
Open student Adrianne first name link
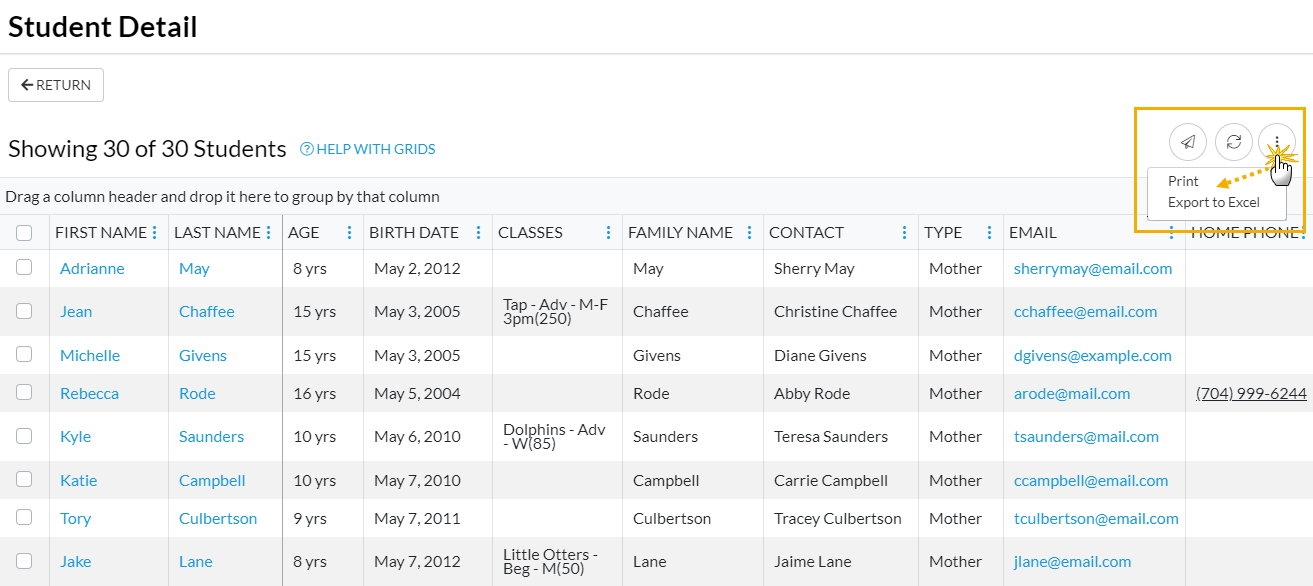pyautogui.click(x=92, y=268)
